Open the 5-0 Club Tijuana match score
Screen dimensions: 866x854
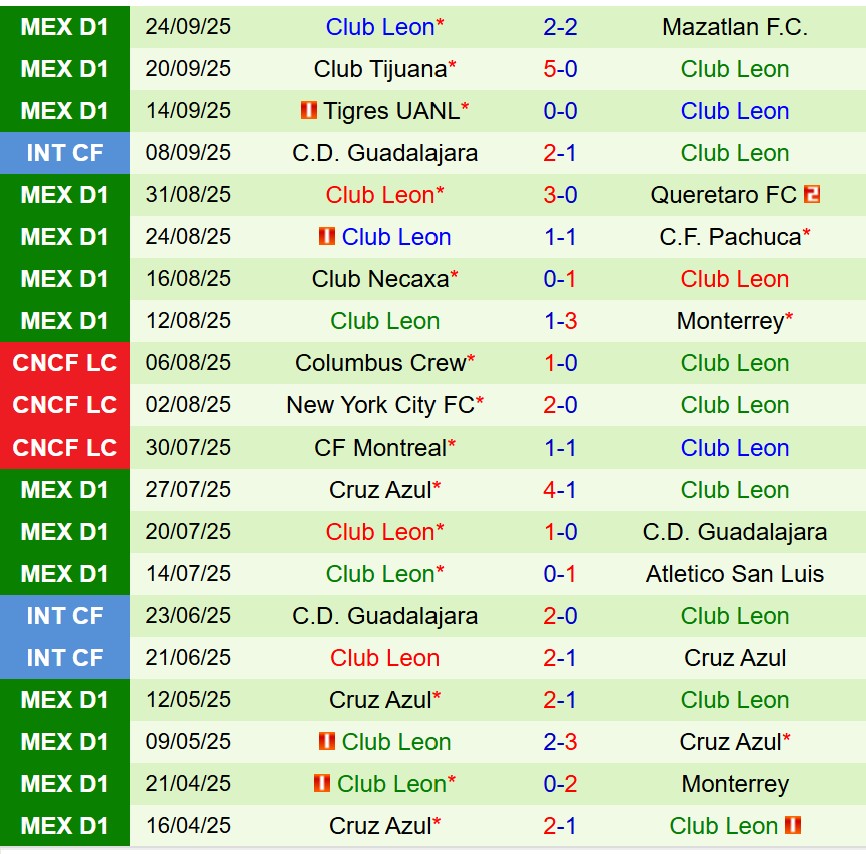560,69
